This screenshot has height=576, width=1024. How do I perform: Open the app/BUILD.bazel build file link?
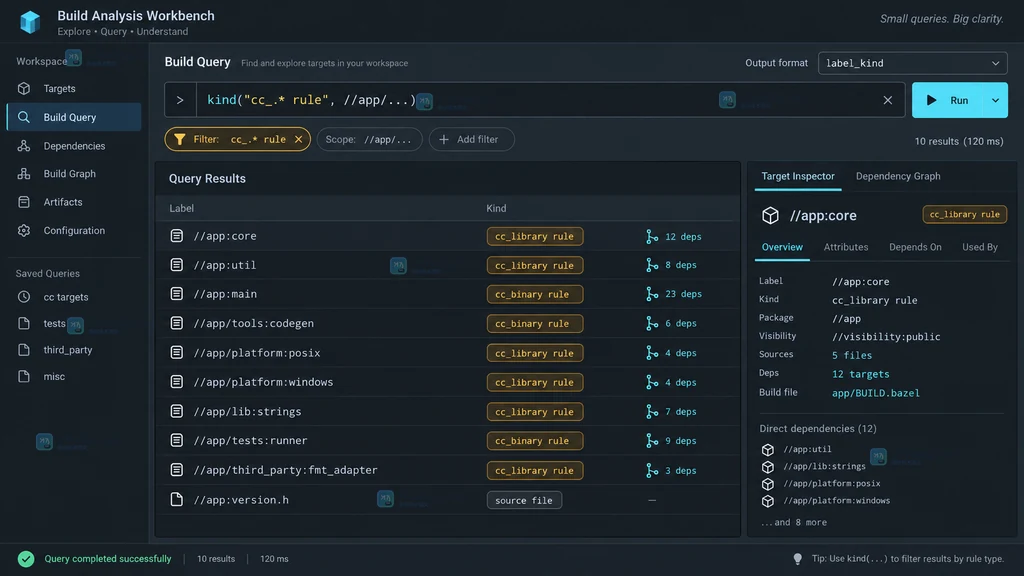pos(876,393)
